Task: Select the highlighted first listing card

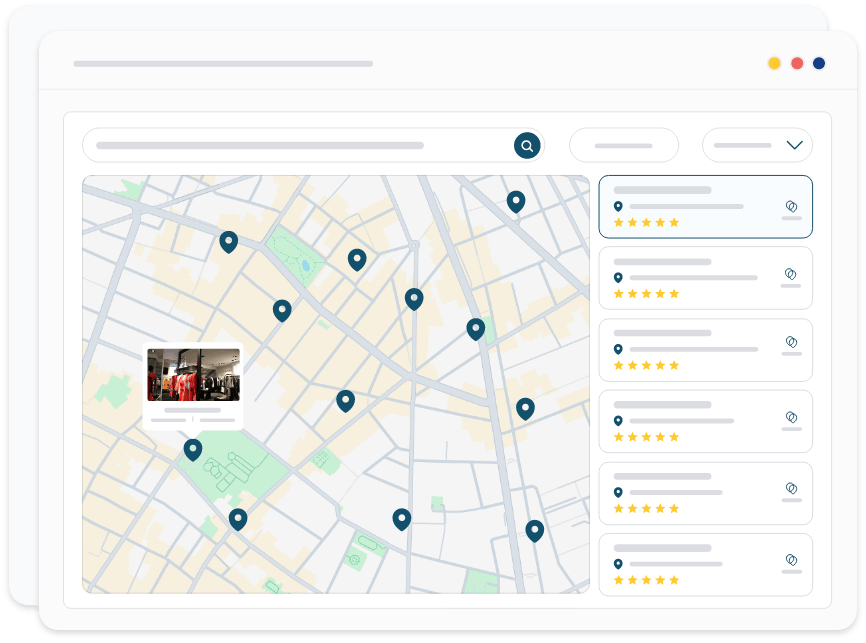Action: 705,207
